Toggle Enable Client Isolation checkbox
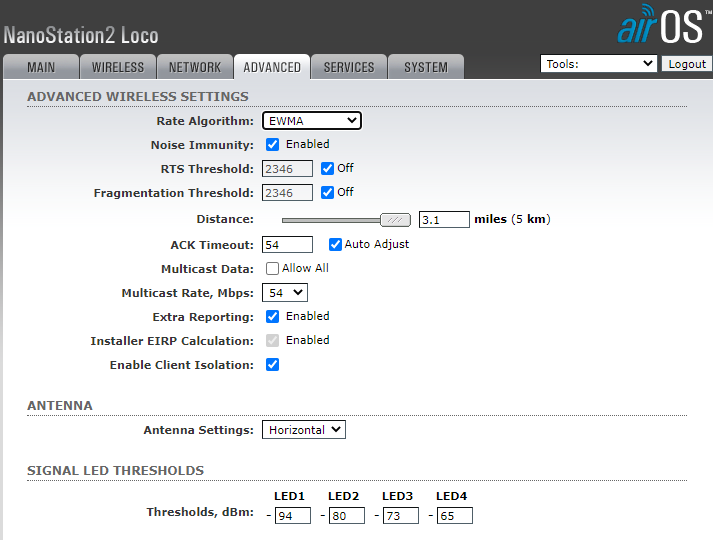The height and width of the screenshot is (540, 713). 272,365
